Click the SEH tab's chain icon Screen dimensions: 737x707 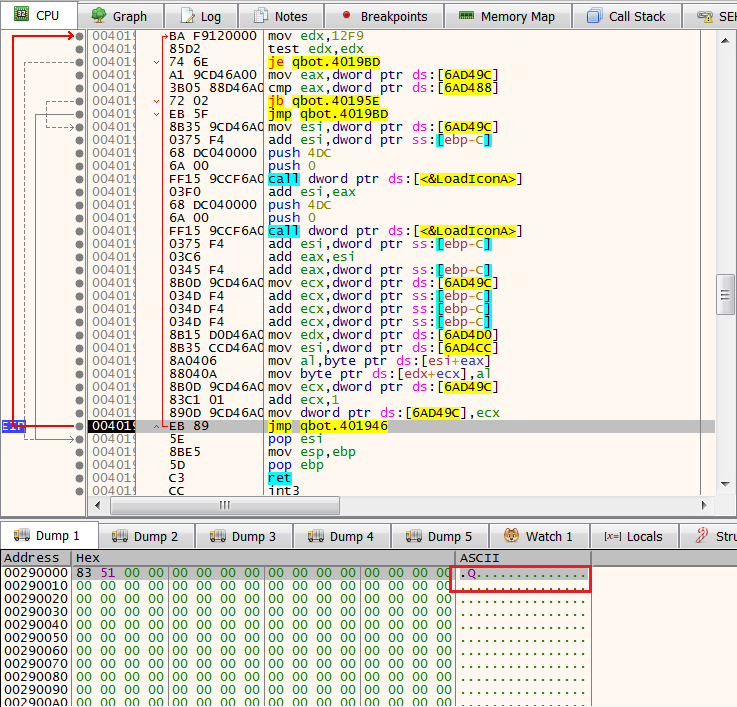point(705,17)
